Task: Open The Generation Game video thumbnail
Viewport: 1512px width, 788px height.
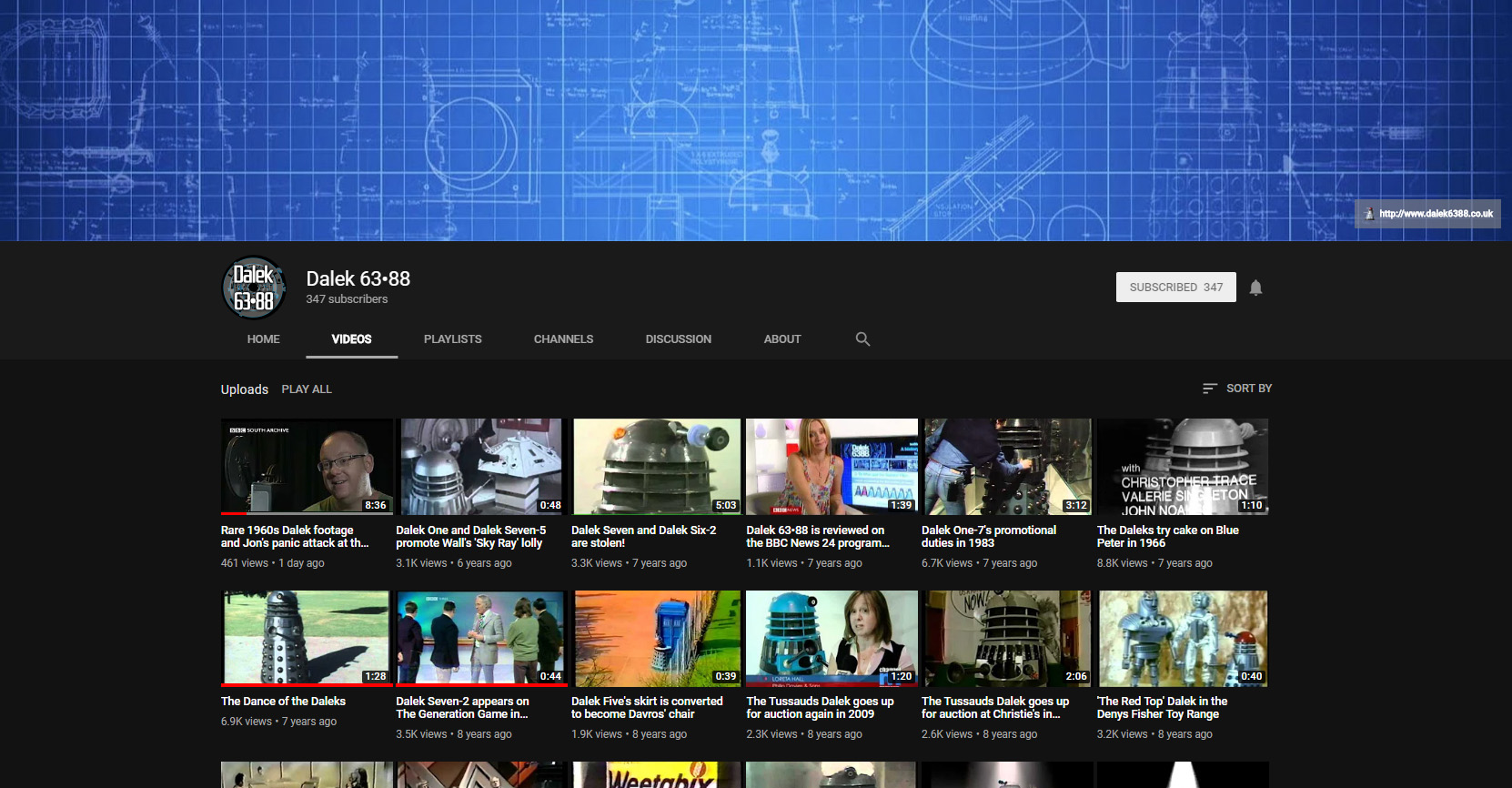Action: pyautogui.click(x=481, y=638)
